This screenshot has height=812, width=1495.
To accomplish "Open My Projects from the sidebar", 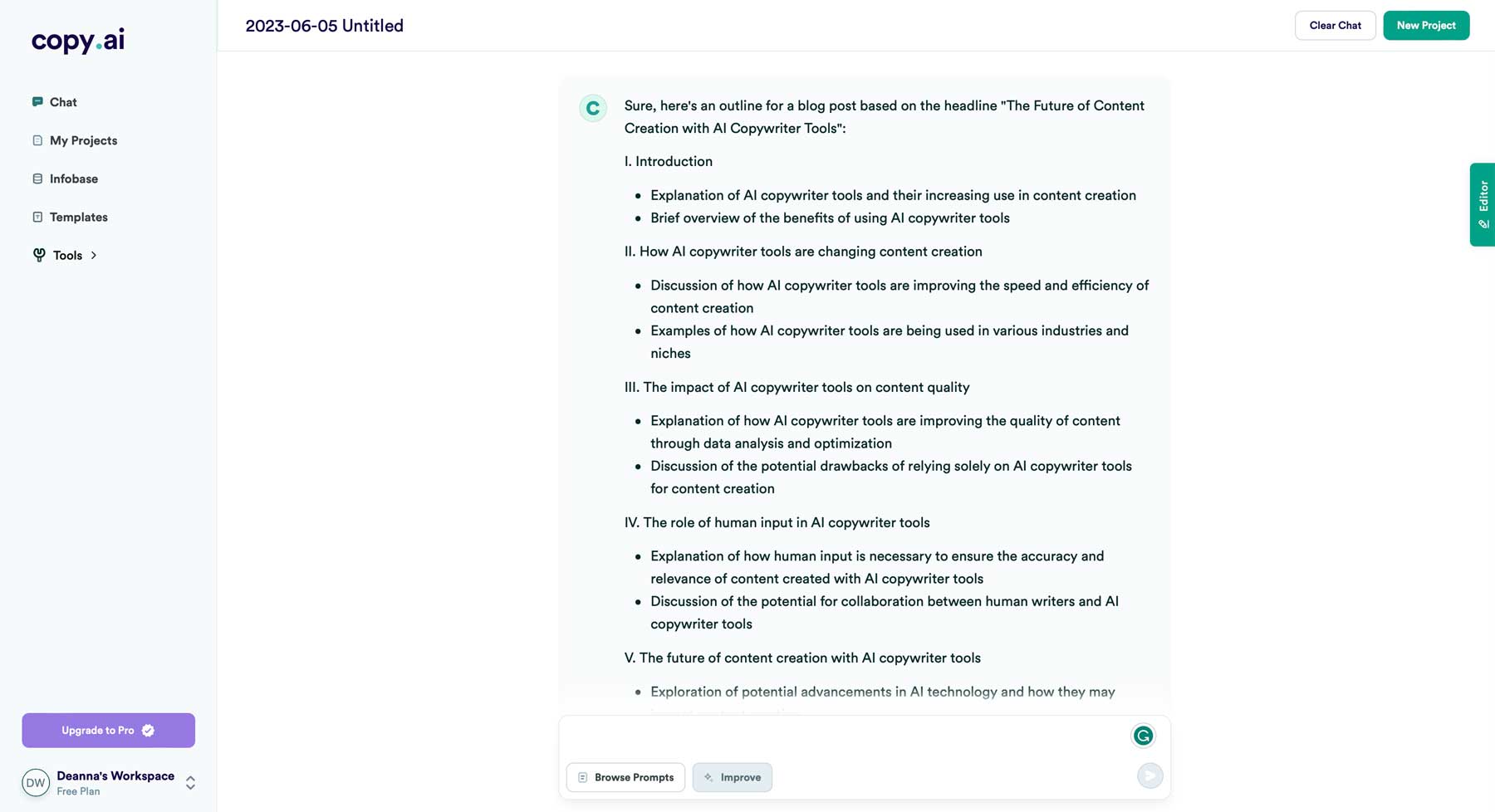I will tap(83, 140).
